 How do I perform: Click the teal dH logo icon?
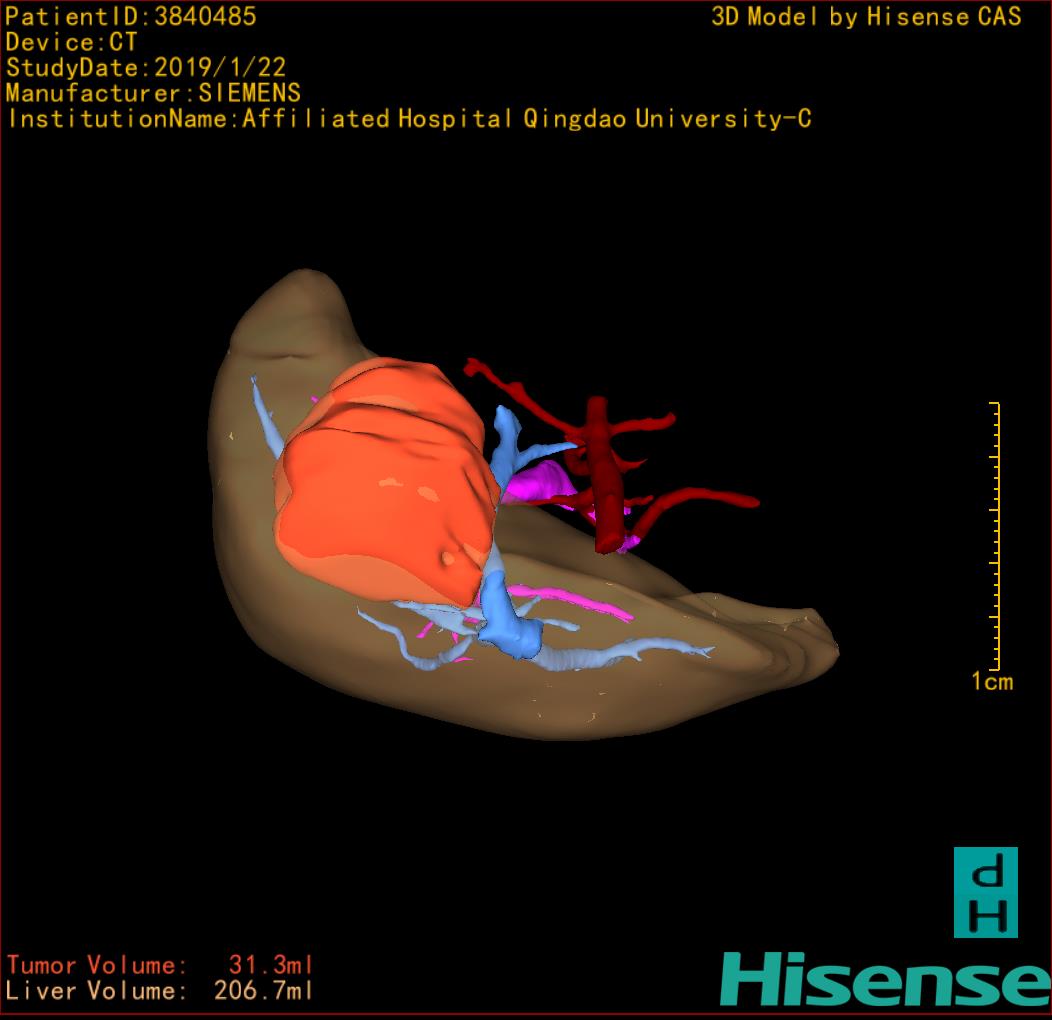point(985,892)
